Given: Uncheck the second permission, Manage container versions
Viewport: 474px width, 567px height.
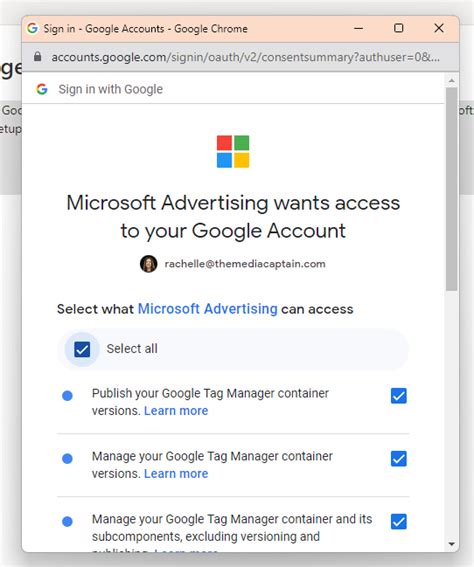Looking at the screenshot, I should [398, 459].
